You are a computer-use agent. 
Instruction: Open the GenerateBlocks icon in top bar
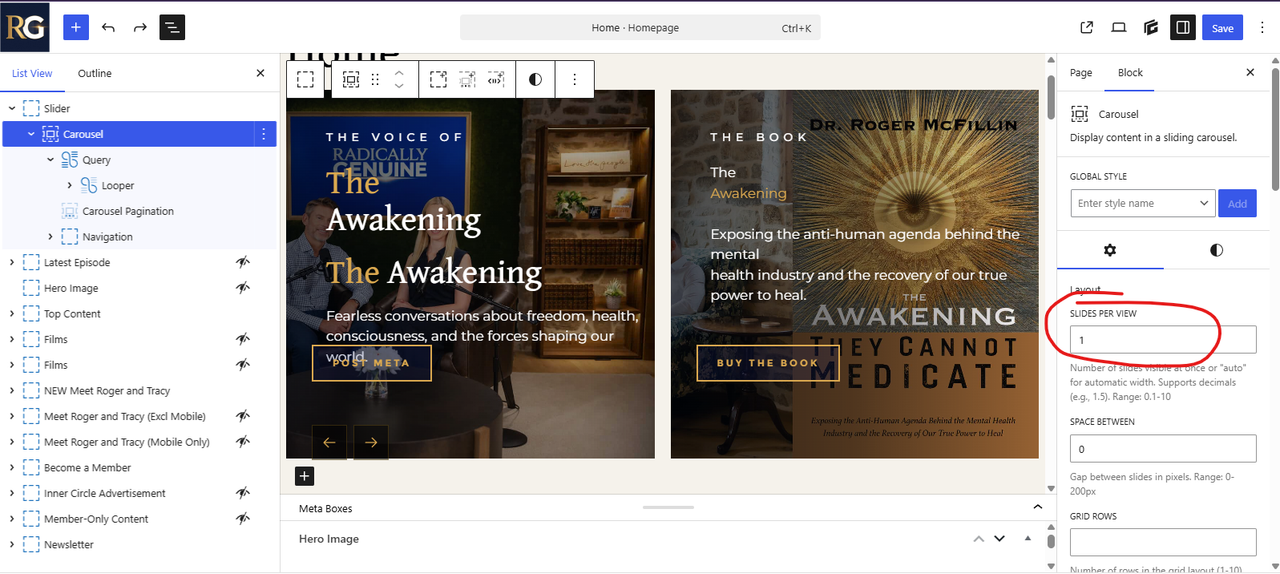click(x=1151, y=28)
